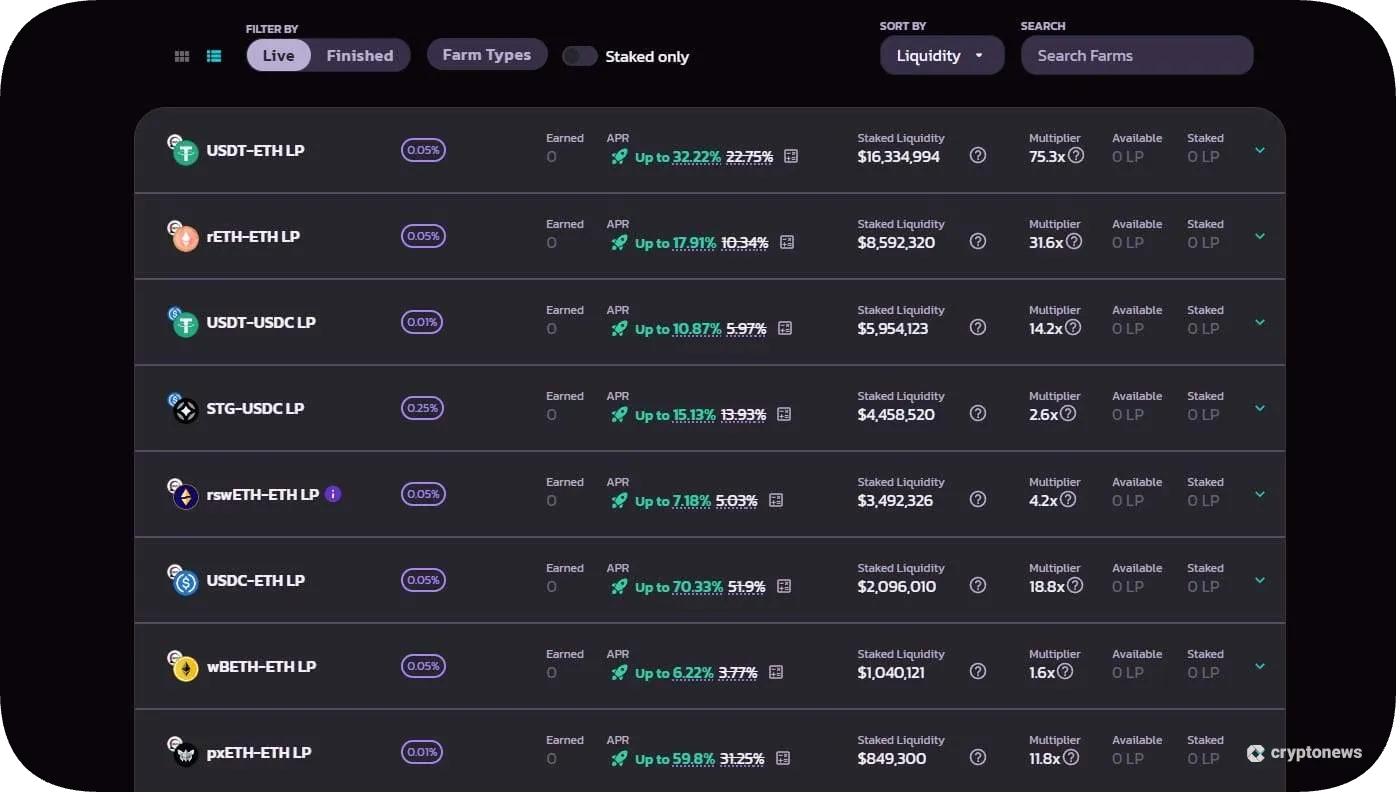The image size is (1396, 792).
Task: Switch to grid view layout
Action: (181, 56)
